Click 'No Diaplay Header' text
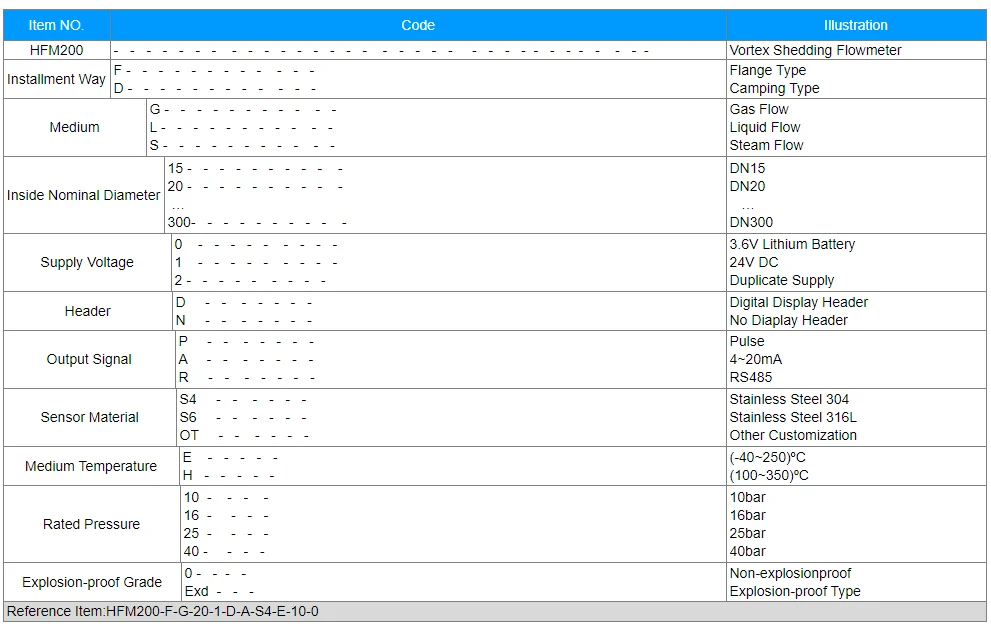The height and width of the screenshot is (626, 991). 788,321
